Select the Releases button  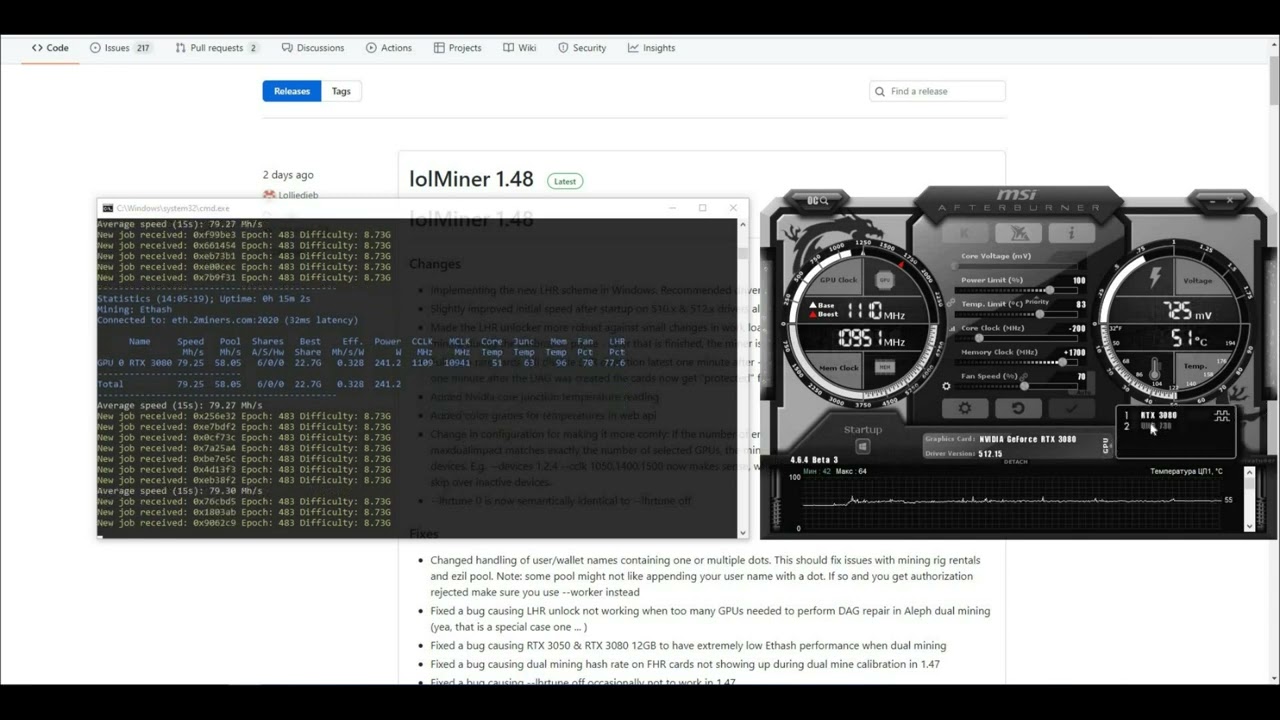pyautogui.click(x=292, y=91)
